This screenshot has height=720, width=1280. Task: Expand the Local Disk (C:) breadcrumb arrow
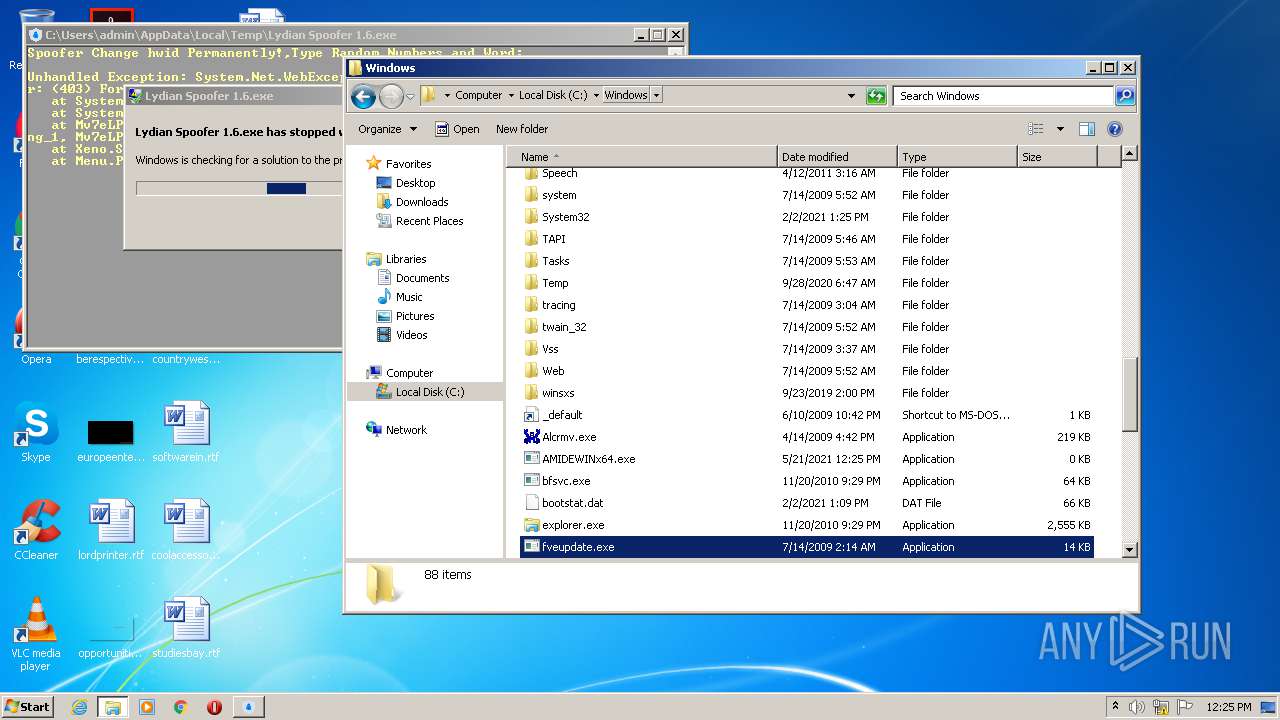(x=596, y=96)
